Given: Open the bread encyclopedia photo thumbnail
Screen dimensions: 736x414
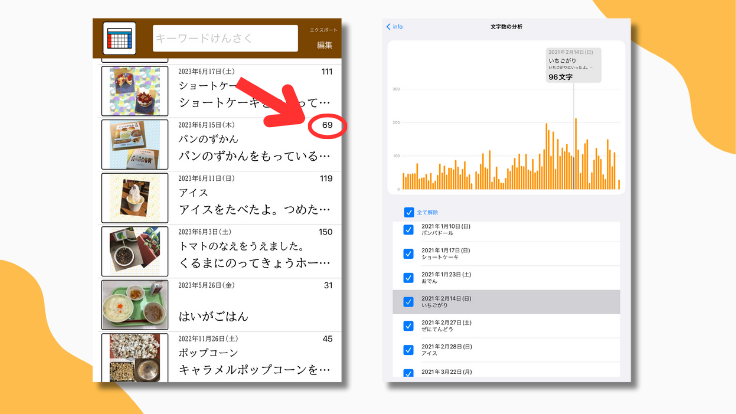Looking at the screenshot, I should coord(135,144).
